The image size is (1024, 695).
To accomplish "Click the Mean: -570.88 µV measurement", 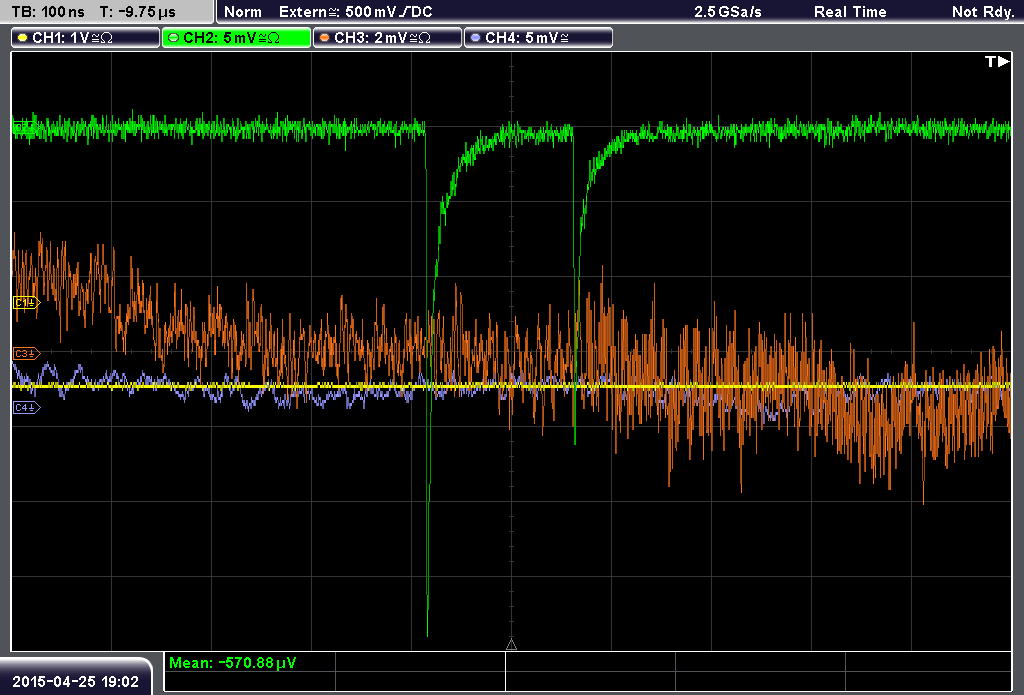I will (232, 663).
